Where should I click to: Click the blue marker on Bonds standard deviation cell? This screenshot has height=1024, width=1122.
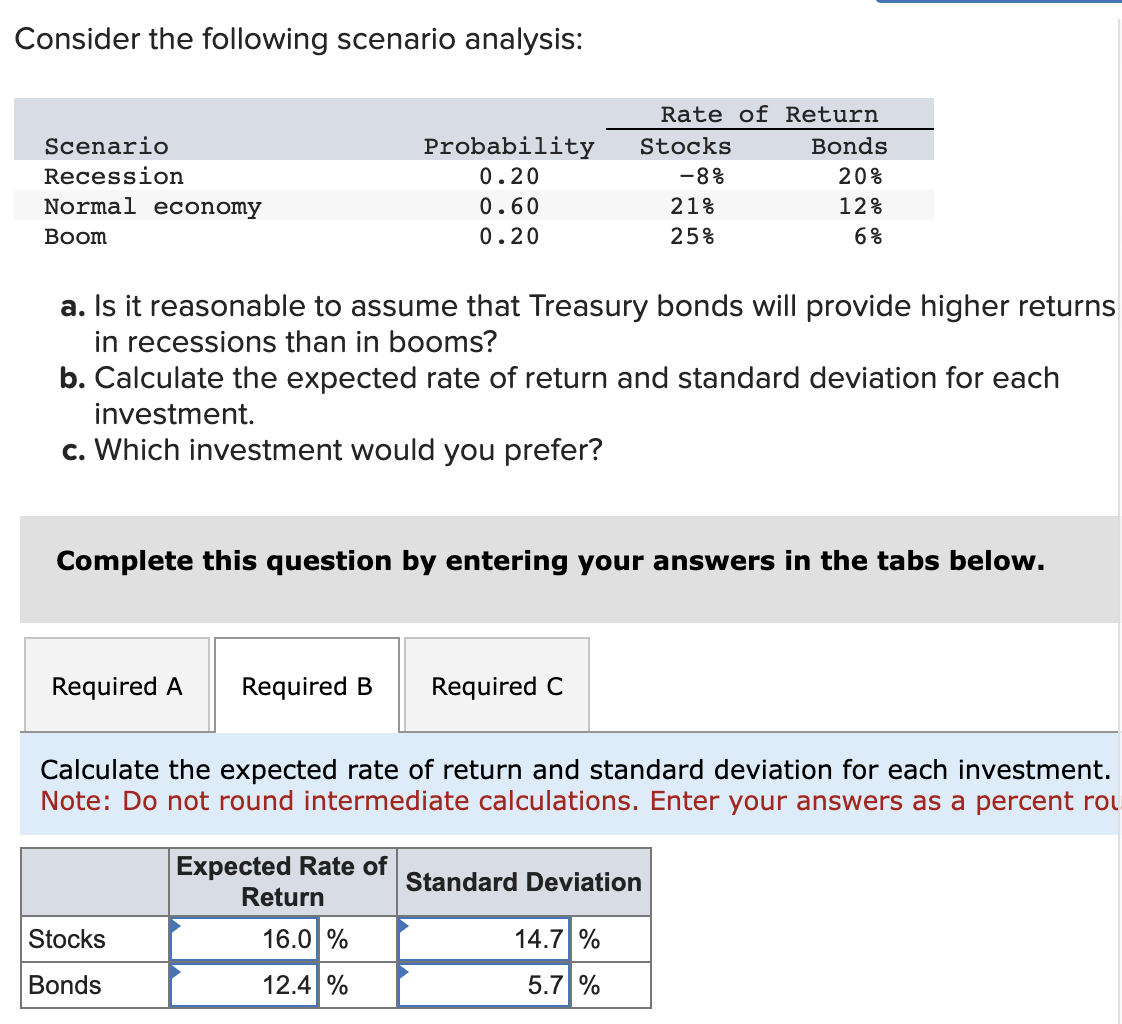(x=402, y=972)
